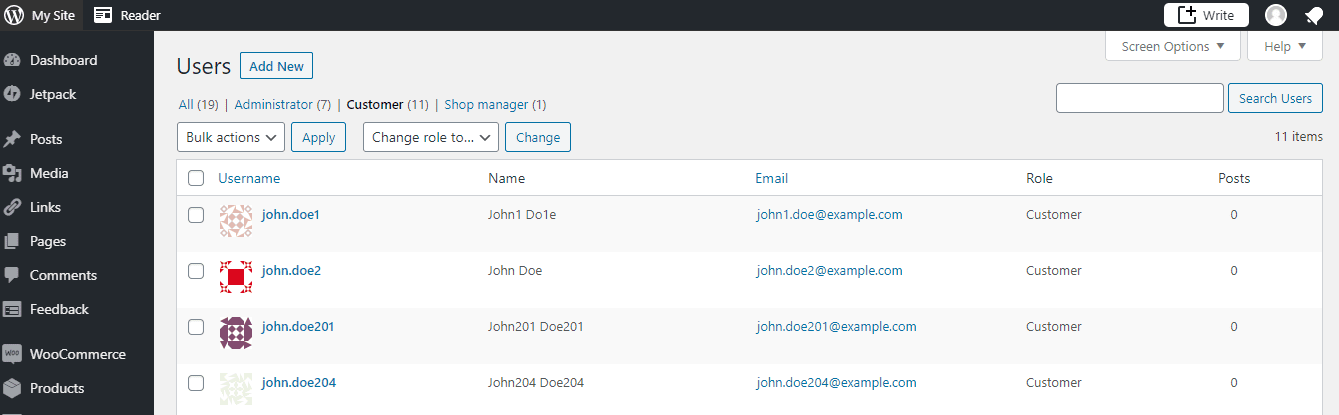Click john.doe2 avatar thumbnail
Image resolution: width=1339 pixels, height=415 pixels.
[236, 277]
